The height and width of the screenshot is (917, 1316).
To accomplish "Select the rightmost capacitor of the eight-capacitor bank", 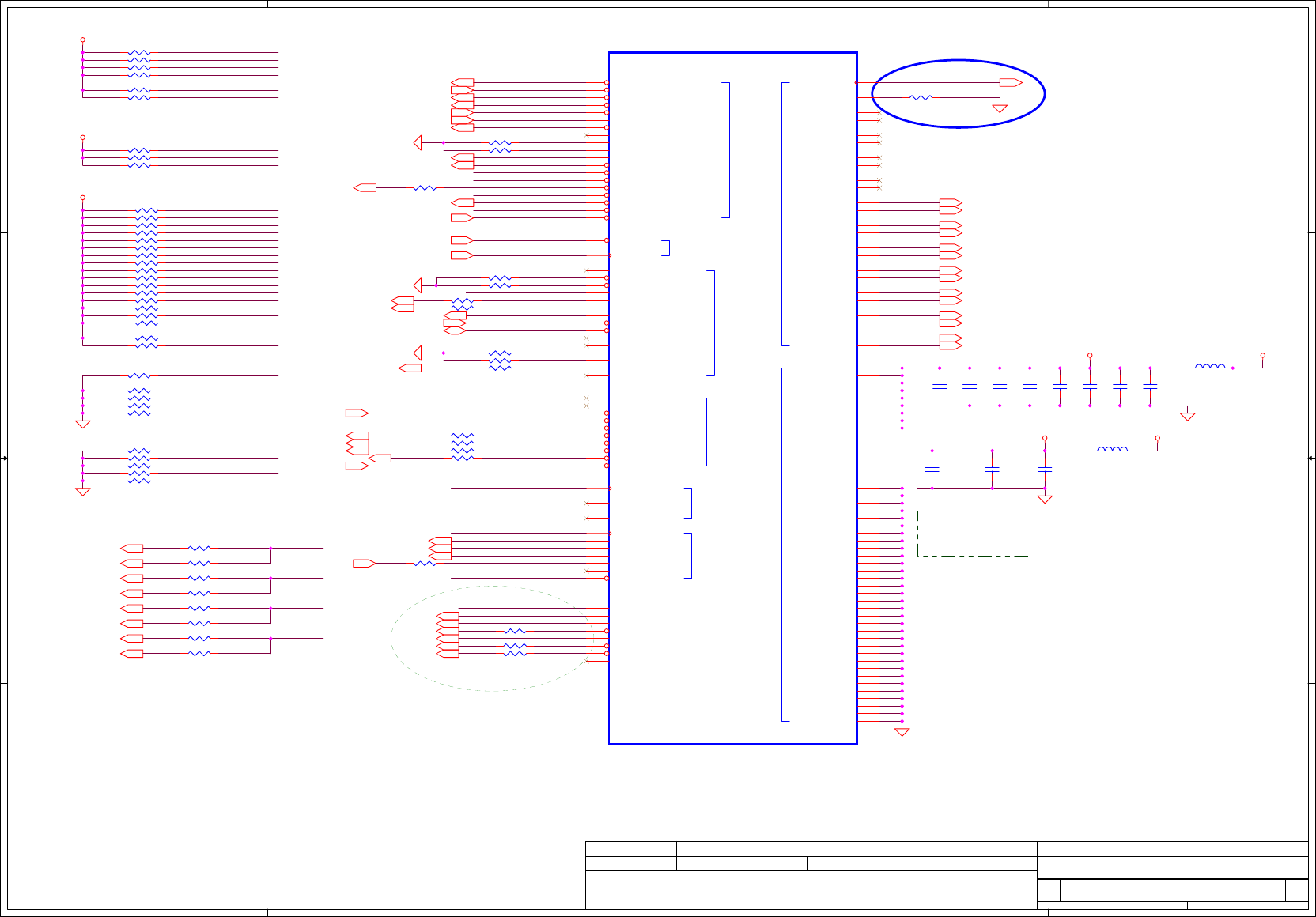I will [1150, 387].
